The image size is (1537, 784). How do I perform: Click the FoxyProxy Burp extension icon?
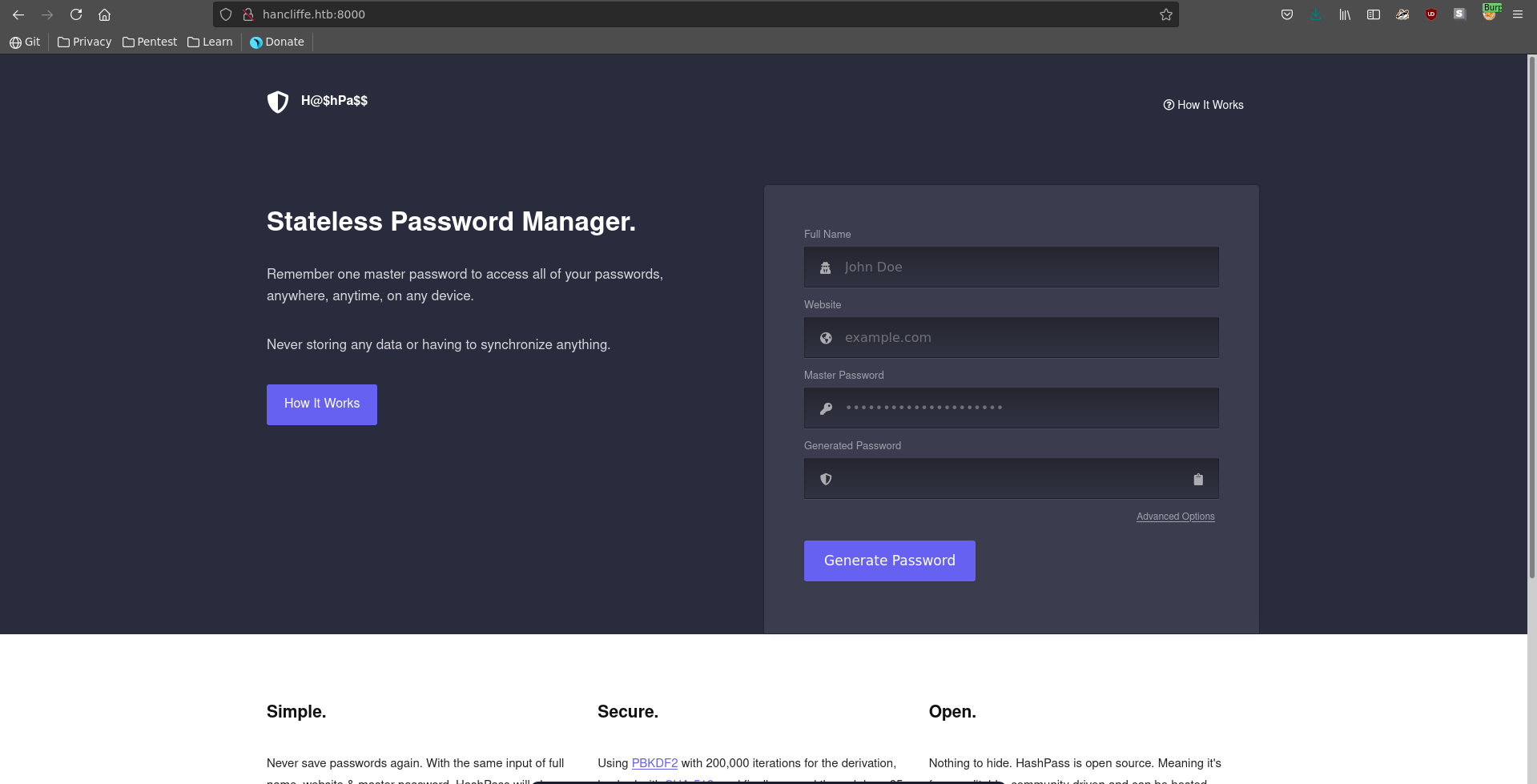click(x=1489, y=14)
